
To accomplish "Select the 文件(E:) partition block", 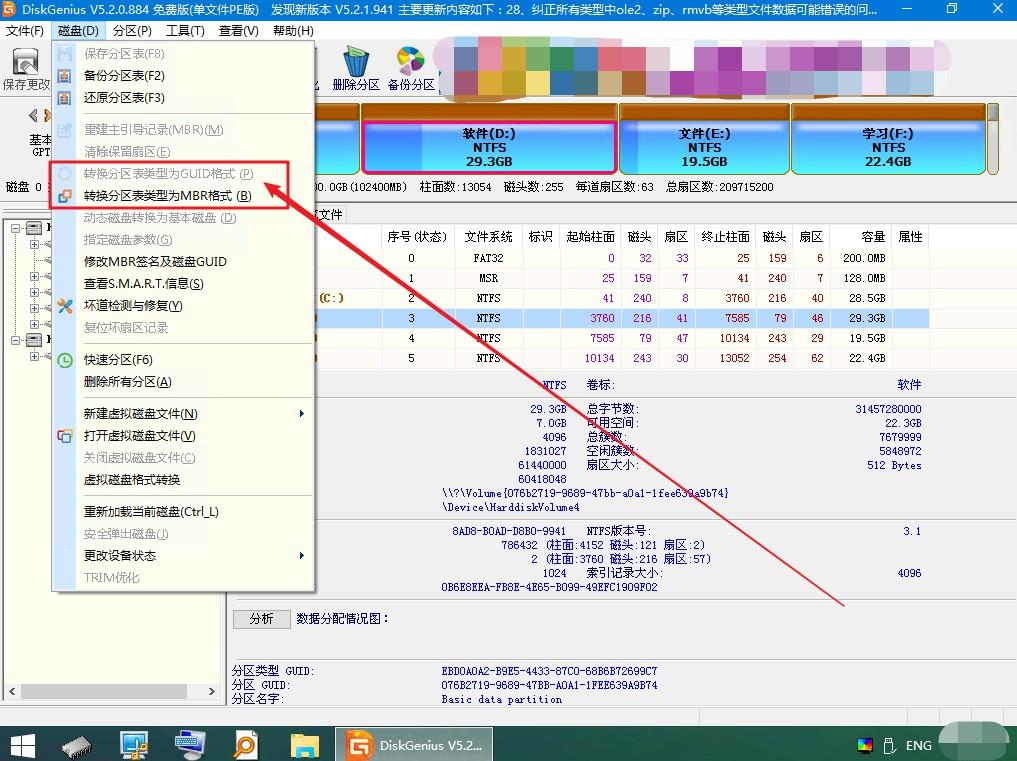I will coord(703,146).
